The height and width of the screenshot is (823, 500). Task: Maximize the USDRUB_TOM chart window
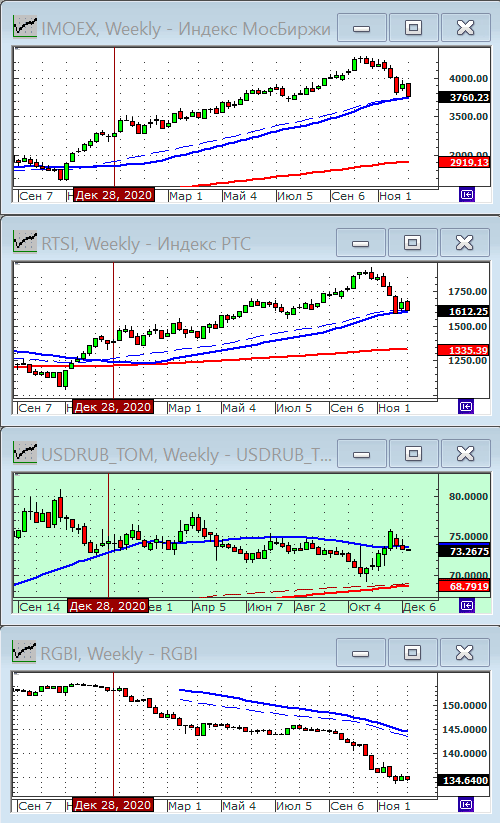[413, 453]
